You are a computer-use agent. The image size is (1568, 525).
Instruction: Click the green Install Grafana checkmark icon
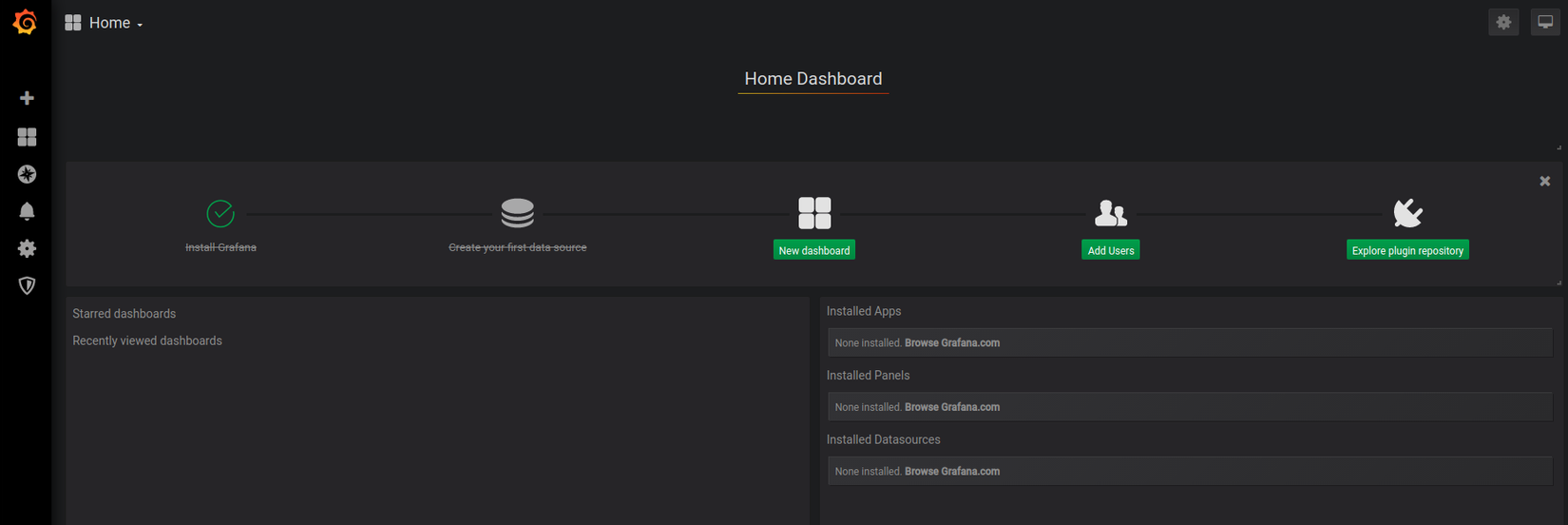220,214
